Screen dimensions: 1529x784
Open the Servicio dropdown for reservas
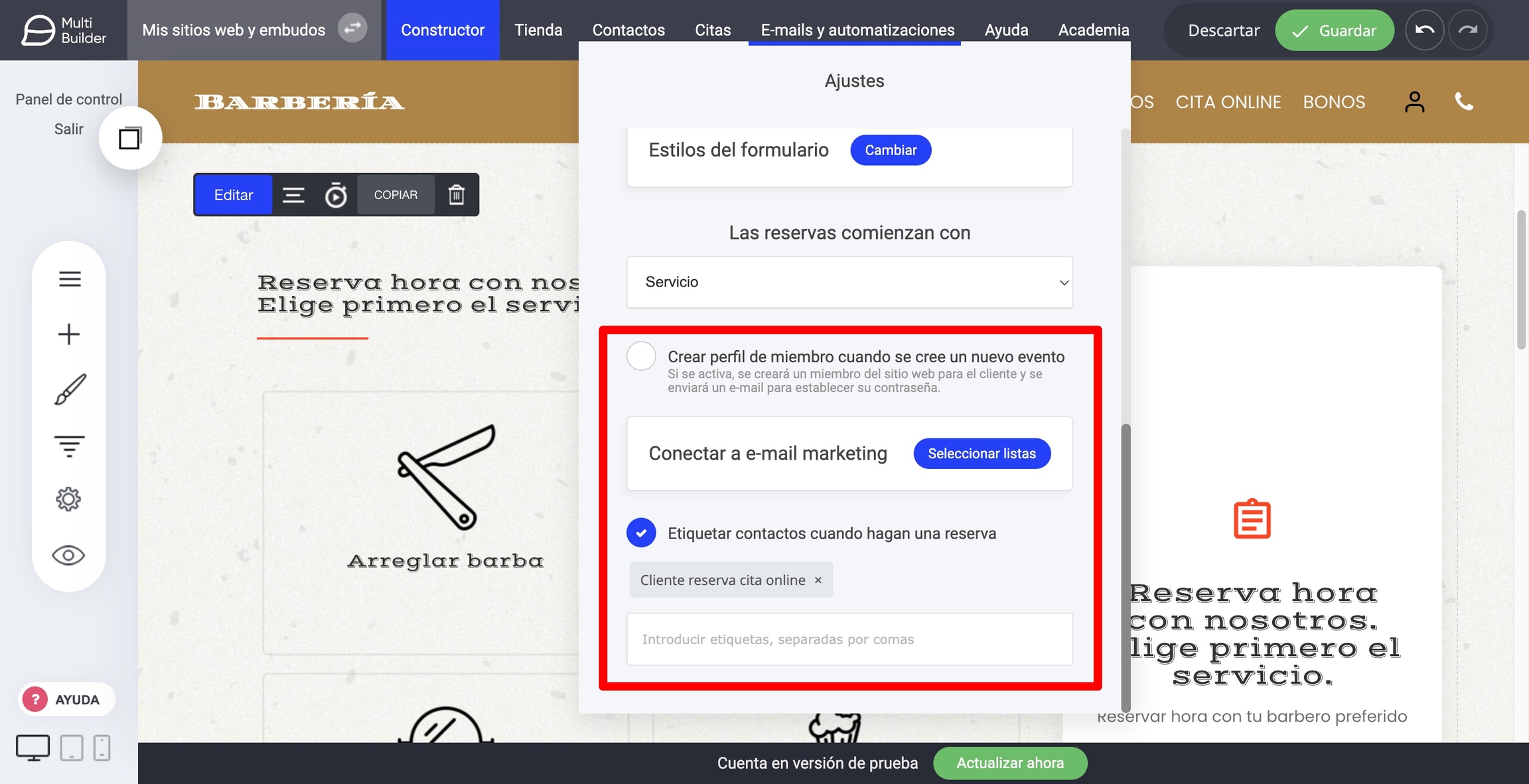[x=849, y=282]
